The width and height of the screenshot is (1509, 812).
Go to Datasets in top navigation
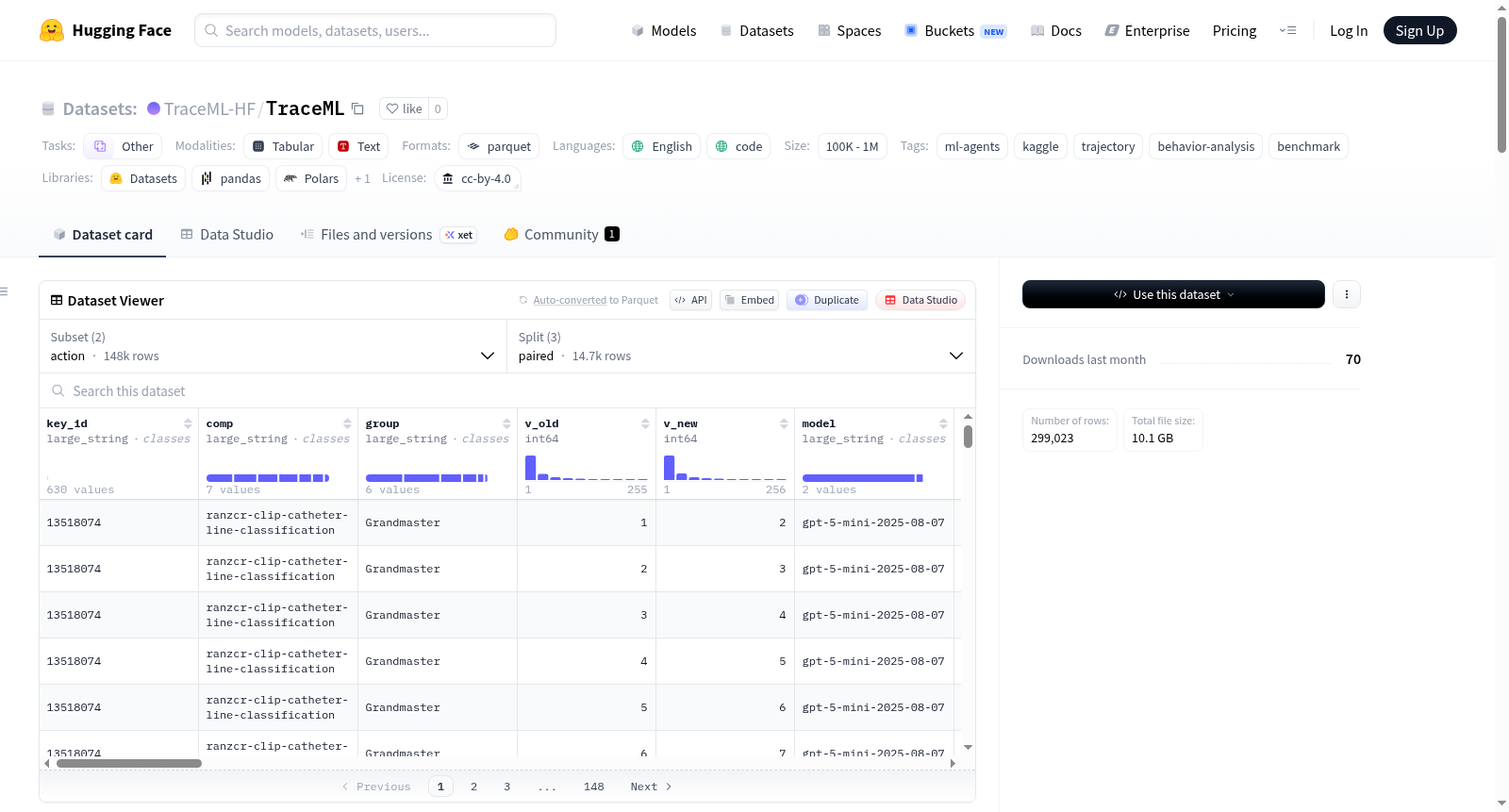click(x=756, y=30)
